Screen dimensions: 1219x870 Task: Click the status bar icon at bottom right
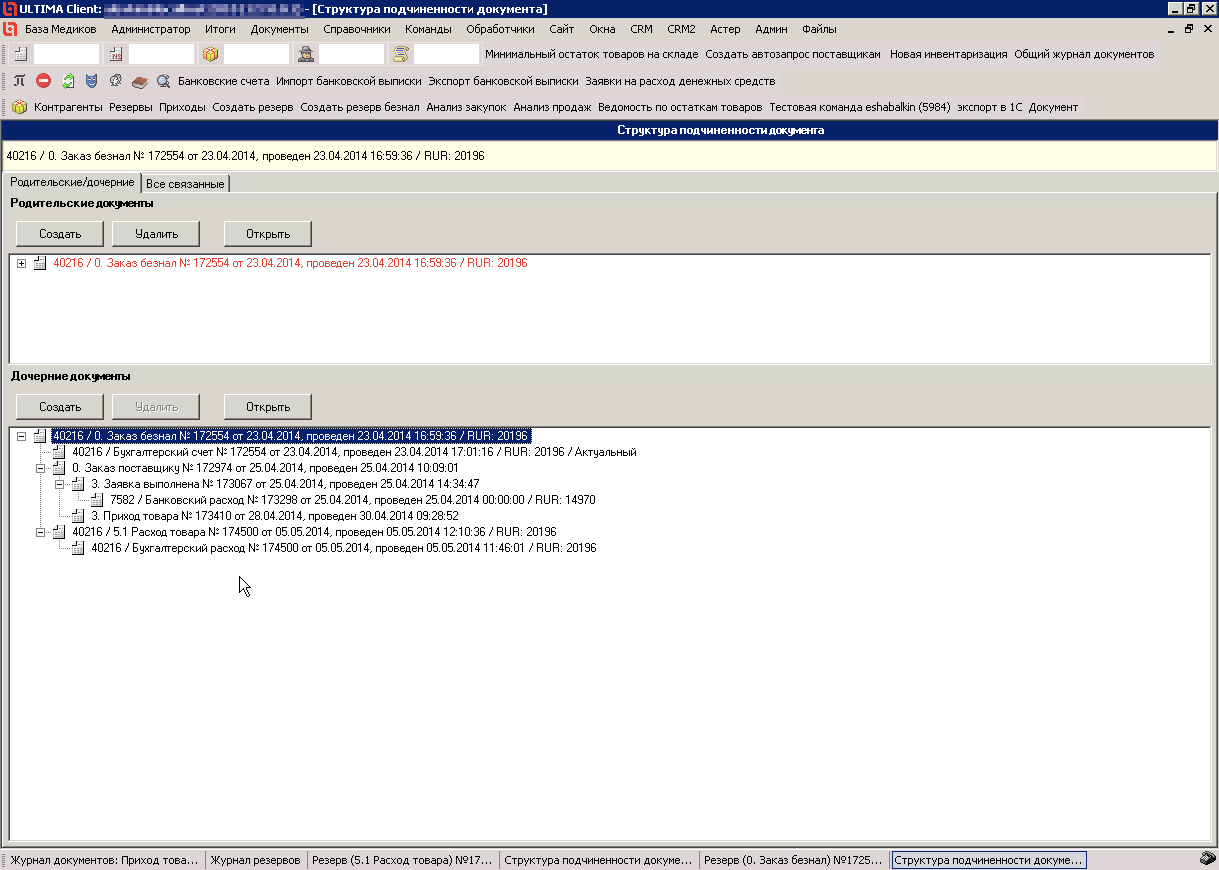point(1207,858)
